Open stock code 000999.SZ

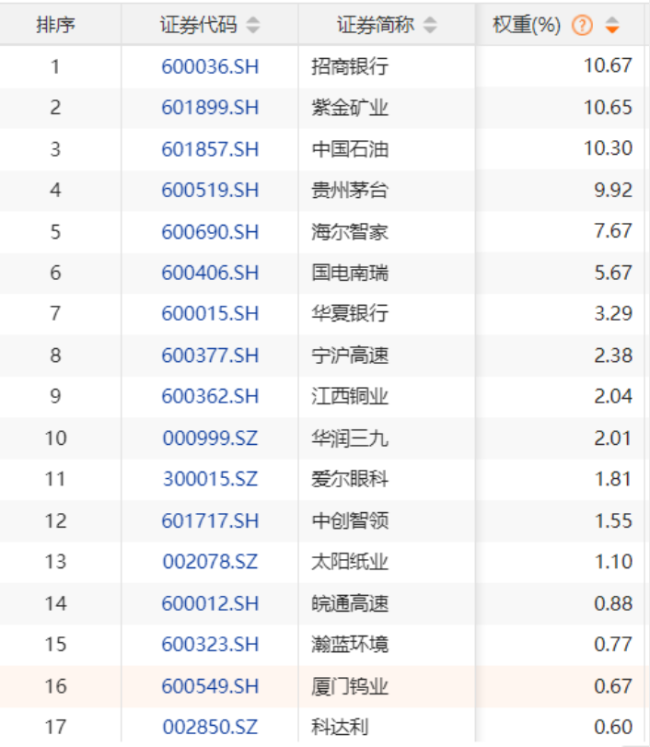210,438
